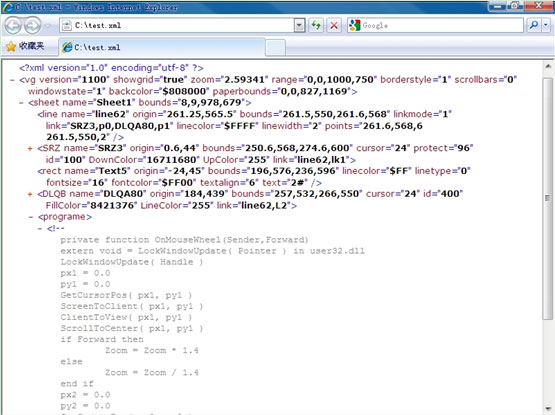Click the text "Zoom = Zoom / 1.4"

pyautogui.click(x=151, y=373)
